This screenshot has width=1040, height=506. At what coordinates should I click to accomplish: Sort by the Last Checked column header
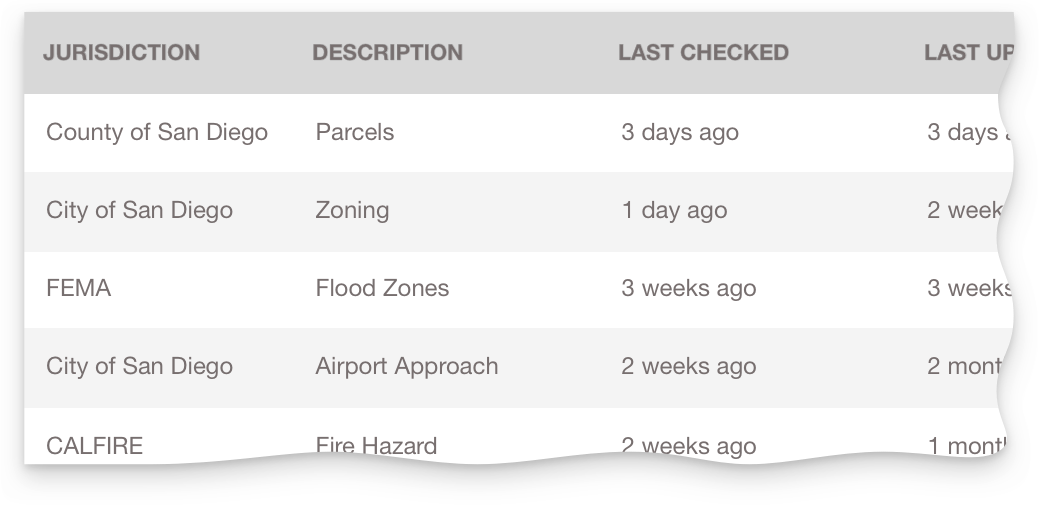(703, 53)
